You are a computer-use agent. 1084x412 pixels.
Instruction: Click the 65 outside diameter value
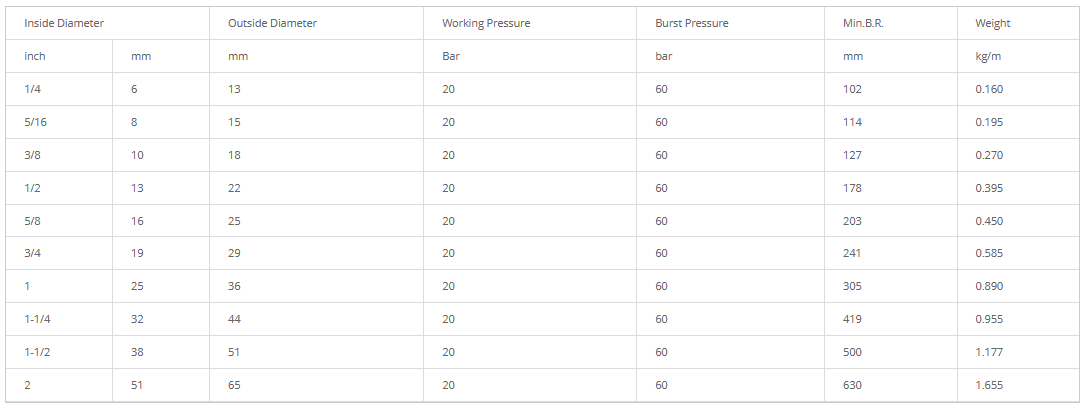pyautogui.click(x=235, y=385)
